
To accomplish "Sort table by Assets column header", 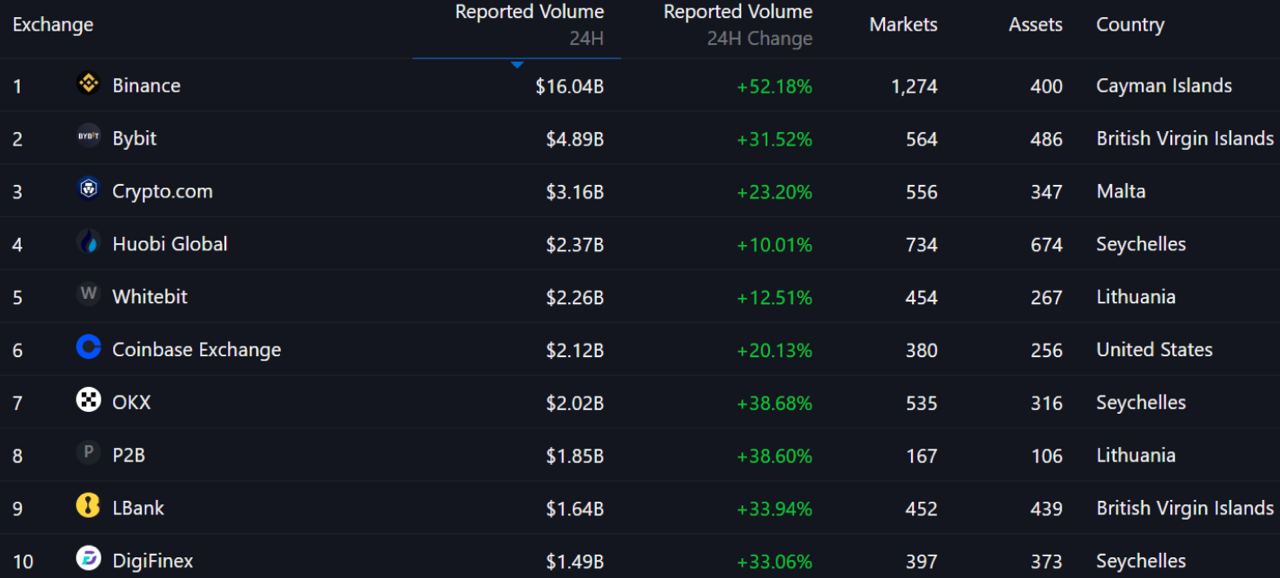I will click(x=1035, y=25).
